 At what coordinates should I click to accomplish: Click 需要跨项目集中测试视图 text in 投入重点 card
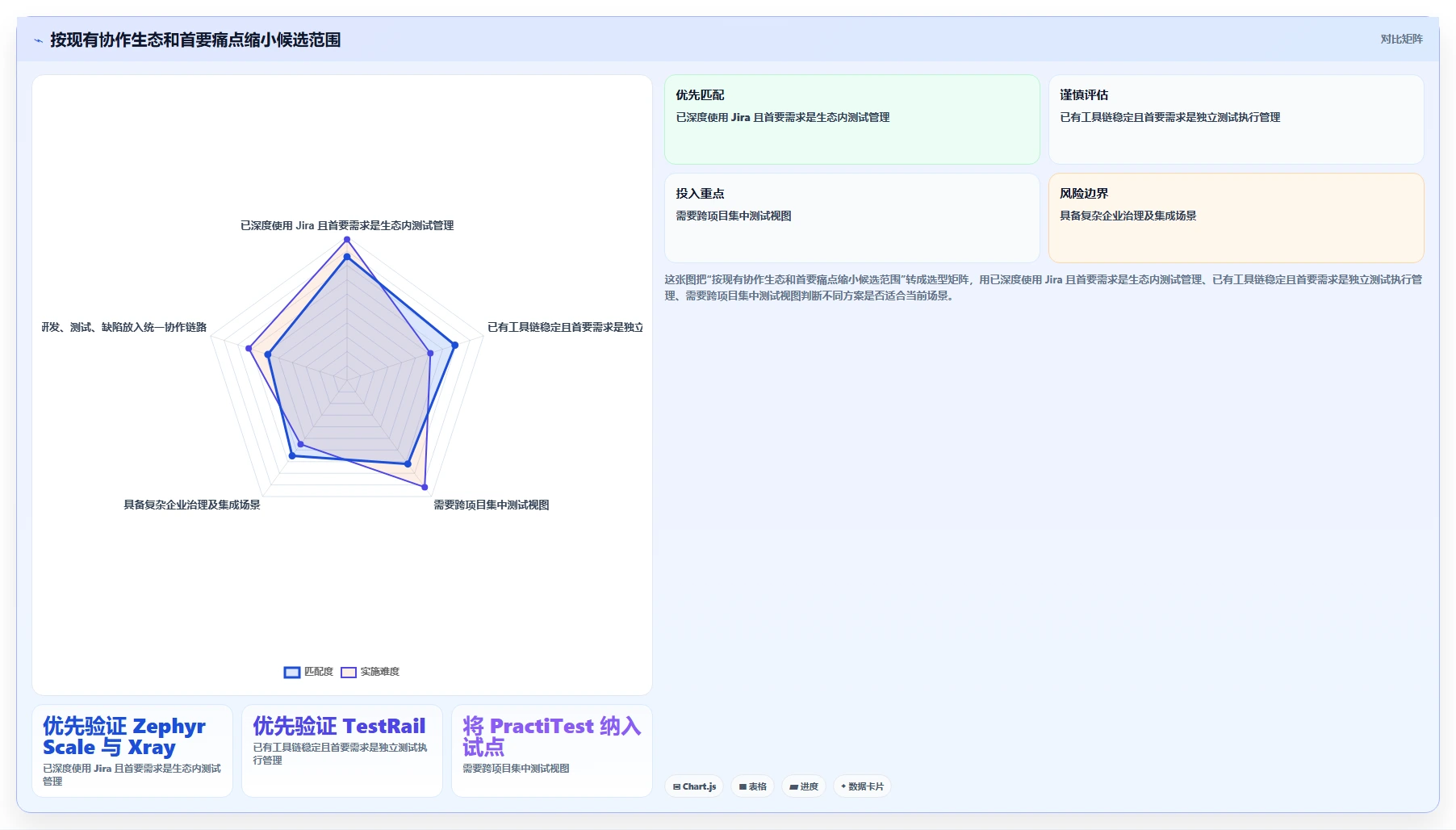click(x=734, y=216)
